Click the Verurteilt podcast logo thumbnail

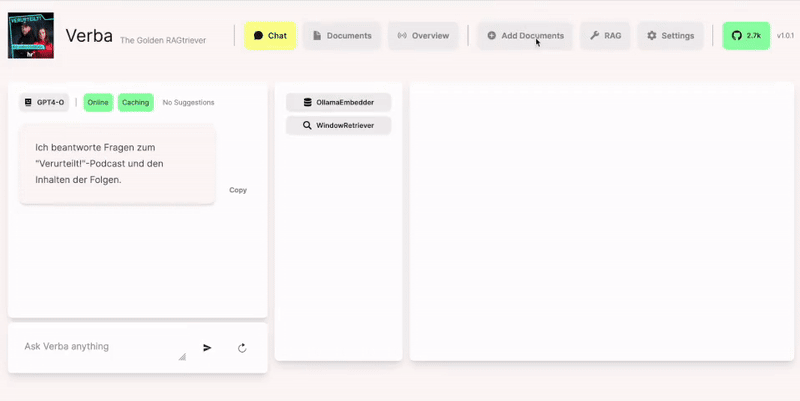pos(31,35)
